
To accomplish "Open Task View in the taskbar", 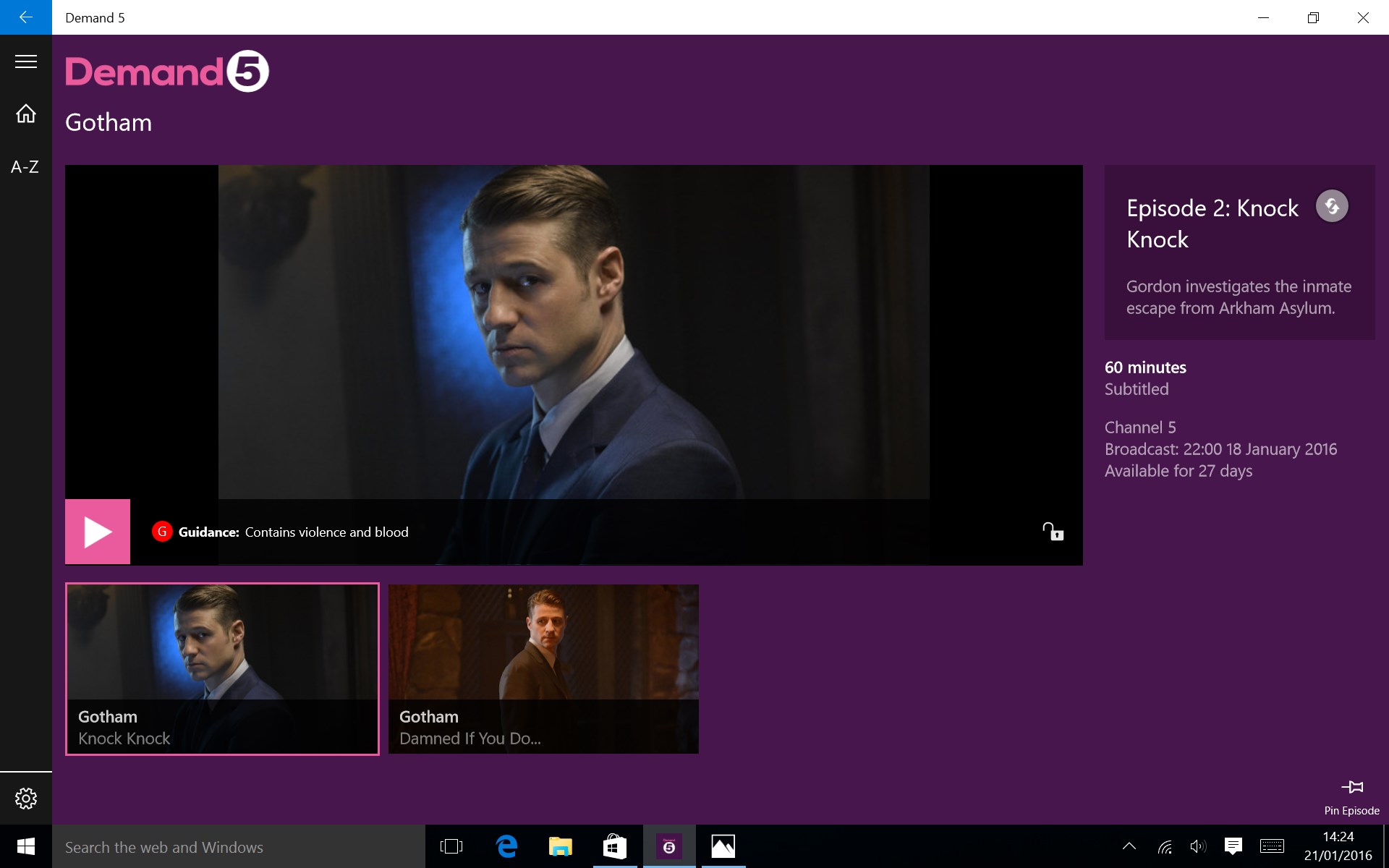I will (x=451, y=846).
